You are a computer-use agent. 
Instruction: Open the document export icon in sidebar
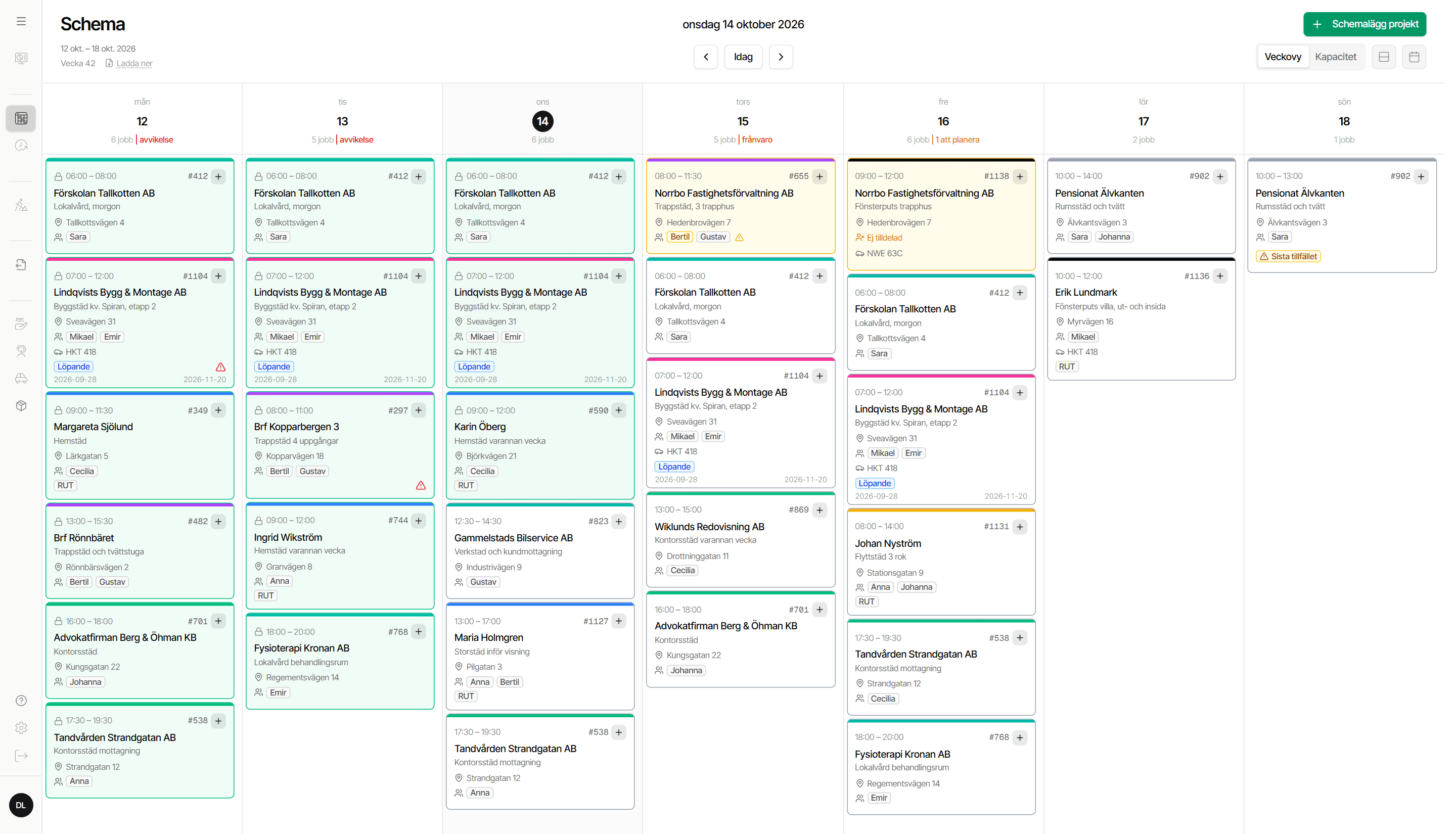(x=21, y=265)
